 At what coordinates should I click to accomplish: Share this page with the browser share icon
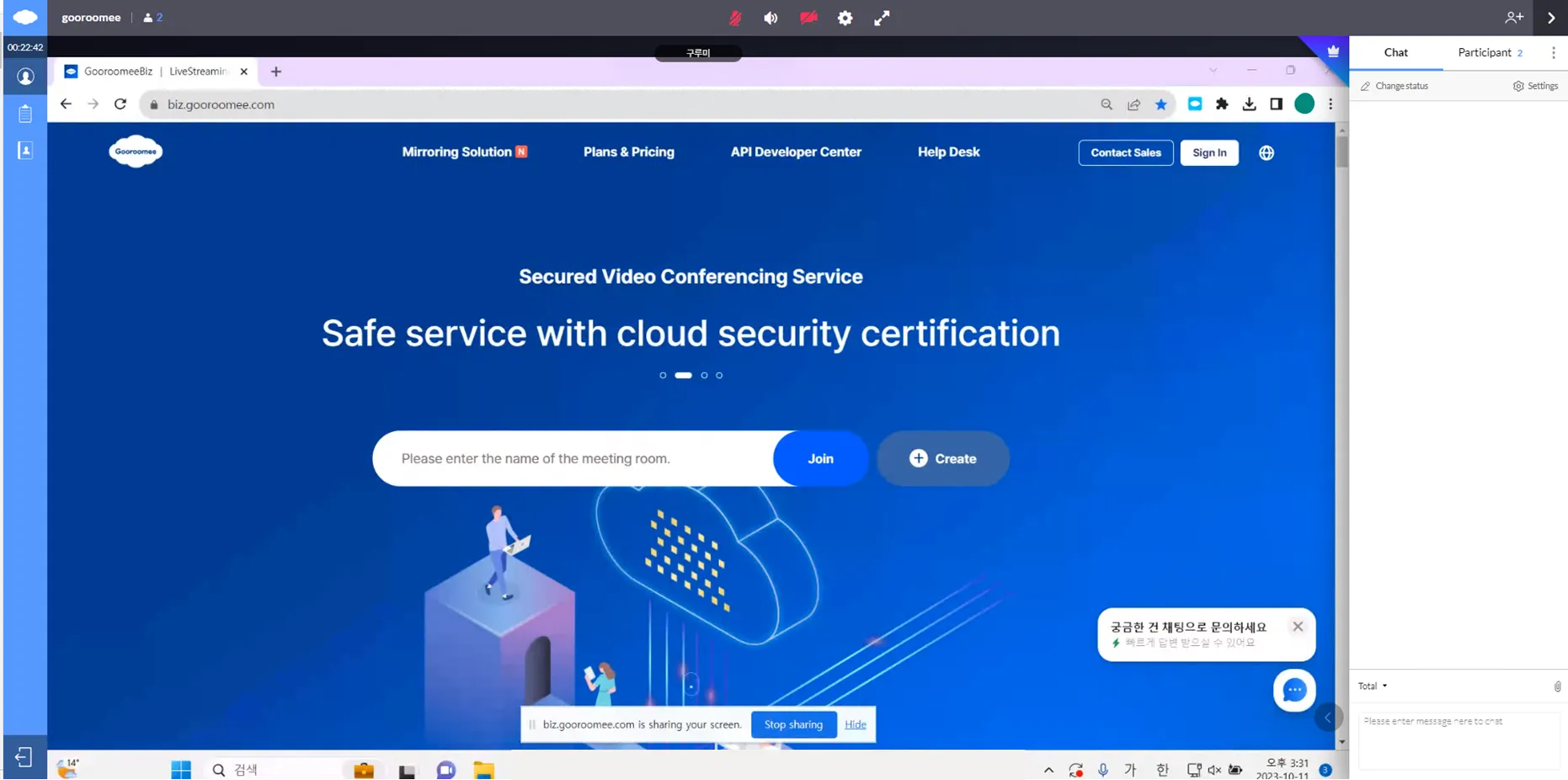coord(1134,104)
